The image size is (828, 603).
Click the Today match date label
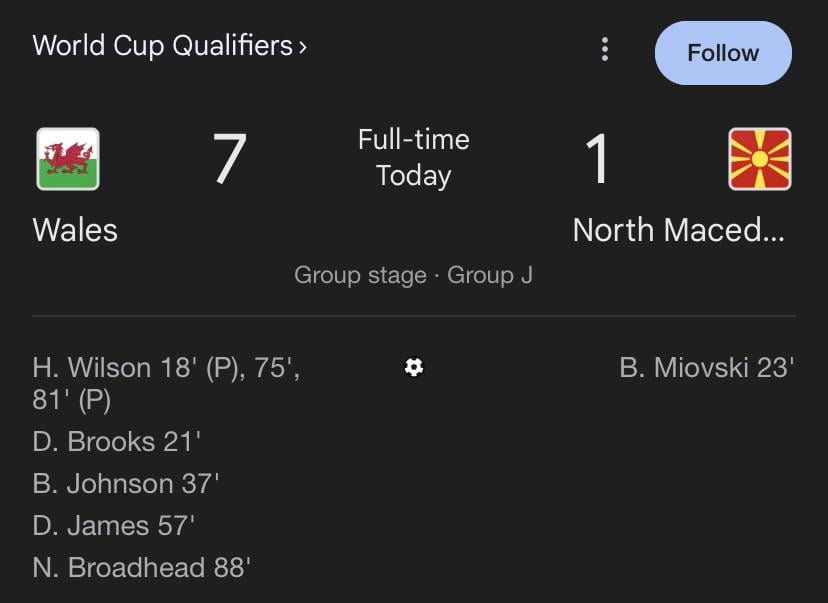pyautogui.click(x=414, y=176)
